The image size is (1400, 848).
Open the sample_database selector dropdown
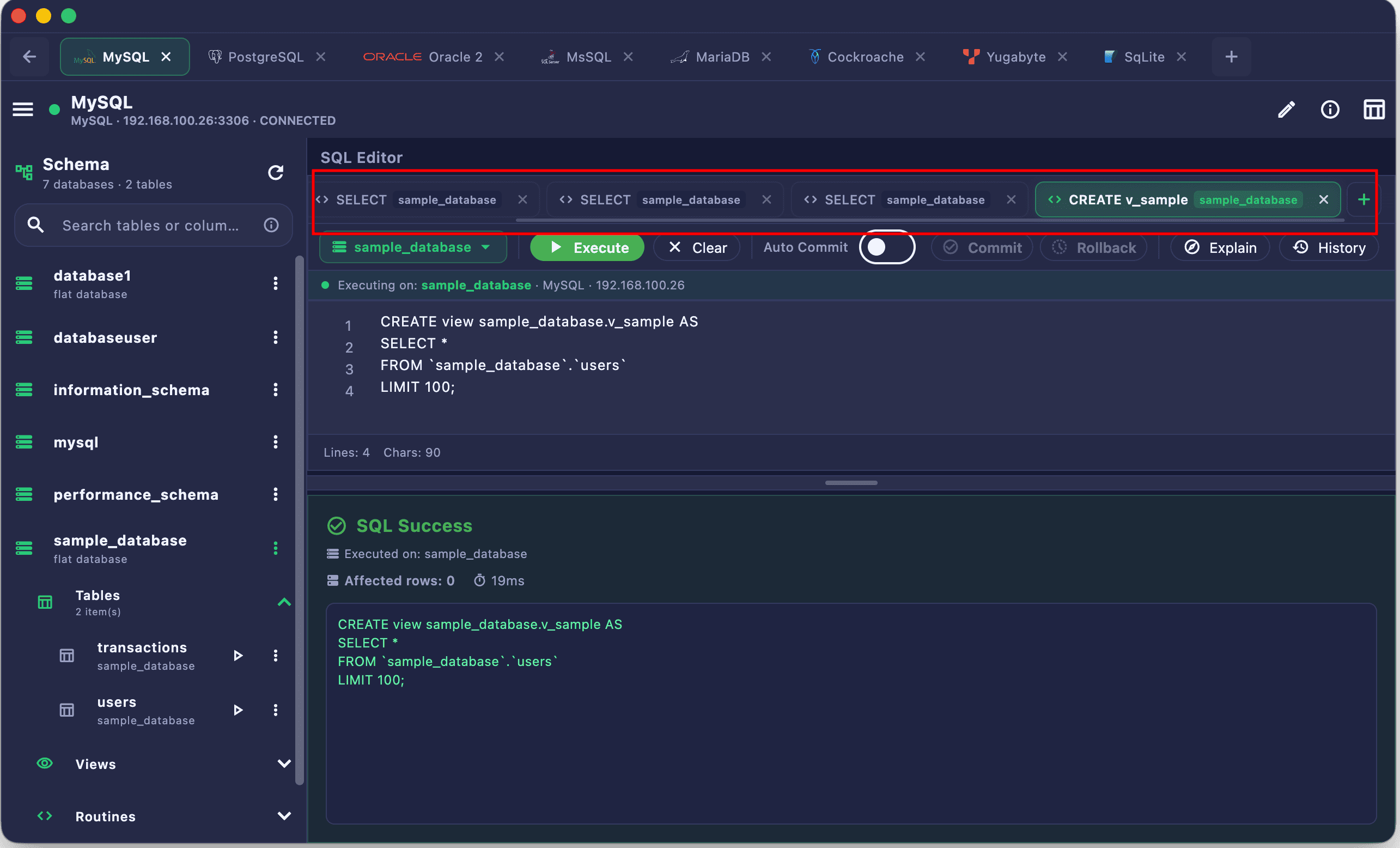click(x=412, y=247)
